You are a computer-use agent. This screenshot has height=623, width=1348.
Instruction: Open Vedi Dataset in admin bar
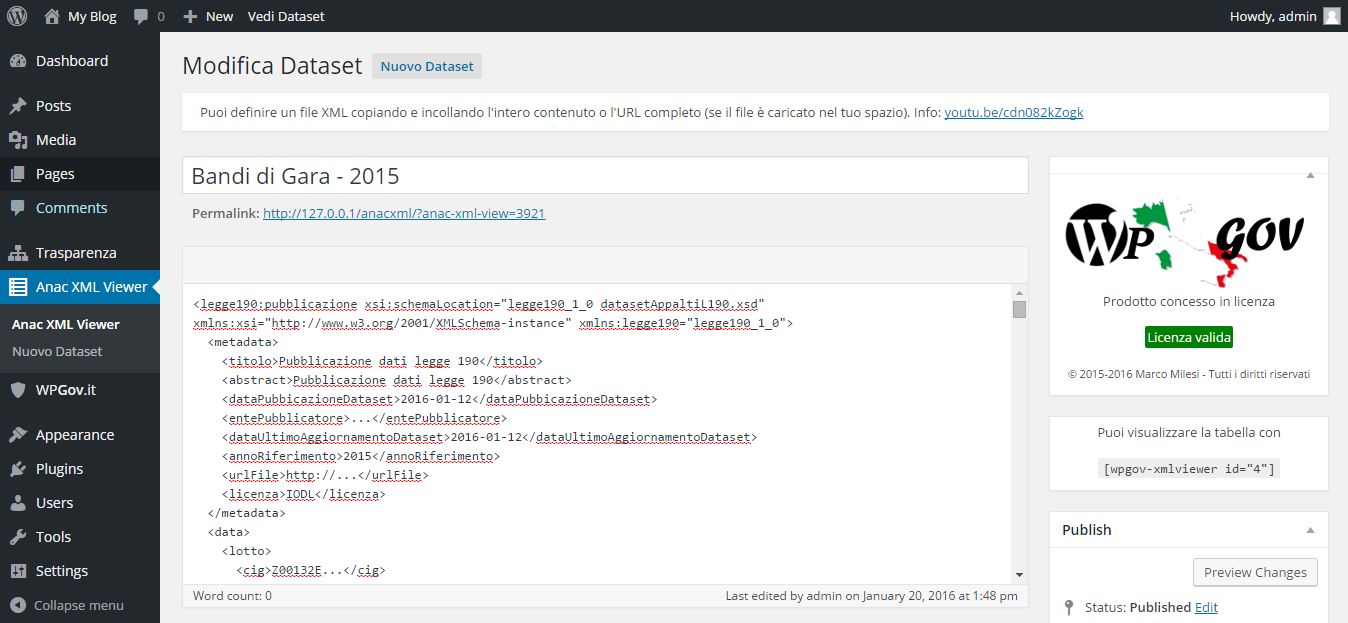286,16
